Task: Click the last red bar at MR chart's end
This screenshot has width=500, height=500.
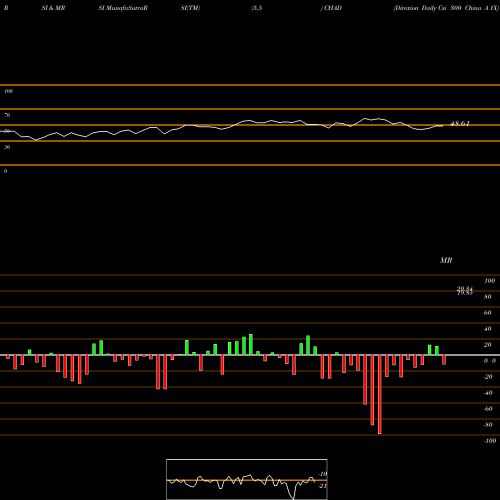Action: (444, 360)
